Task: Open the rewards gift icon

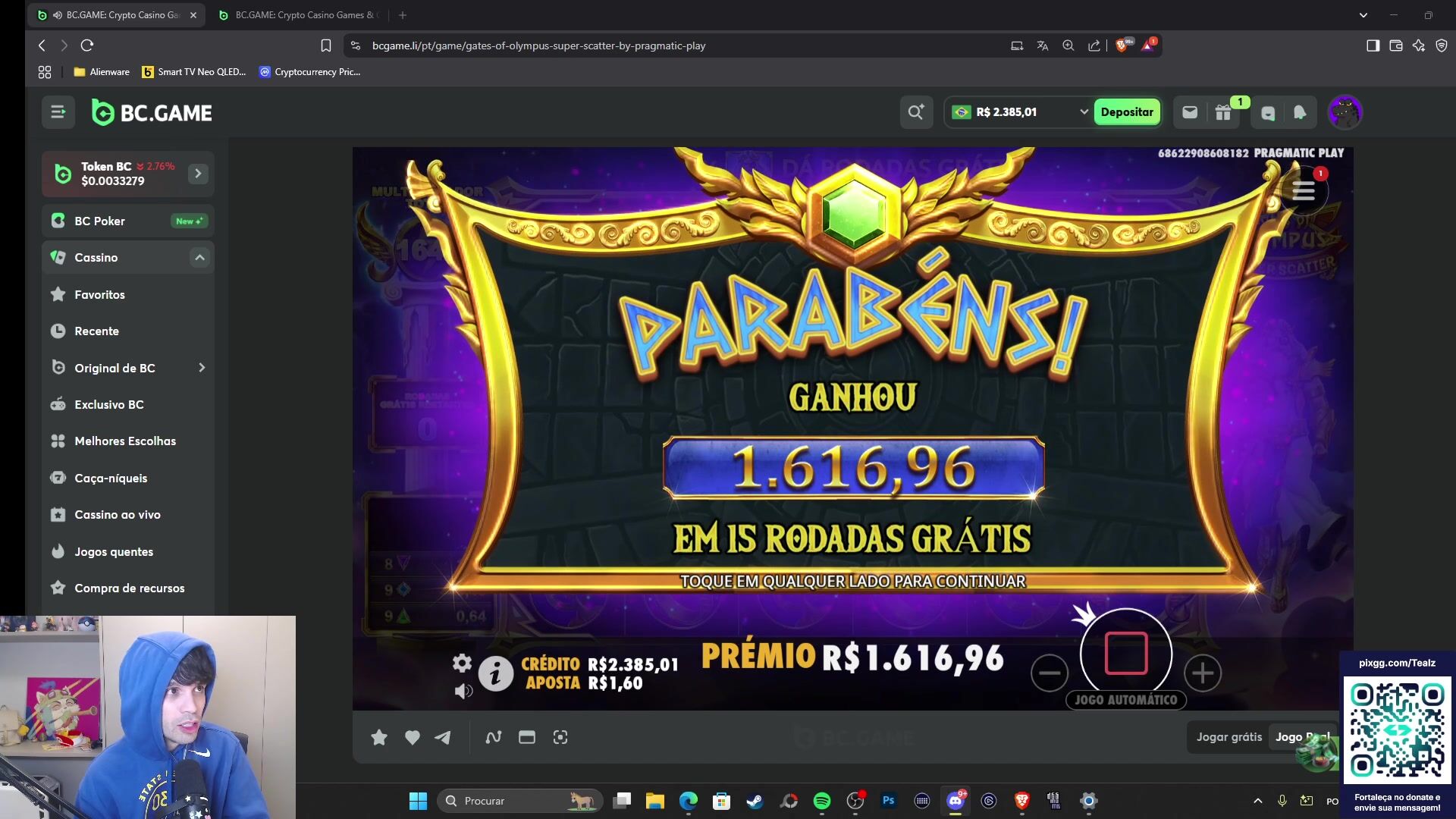Action: 1223,113
